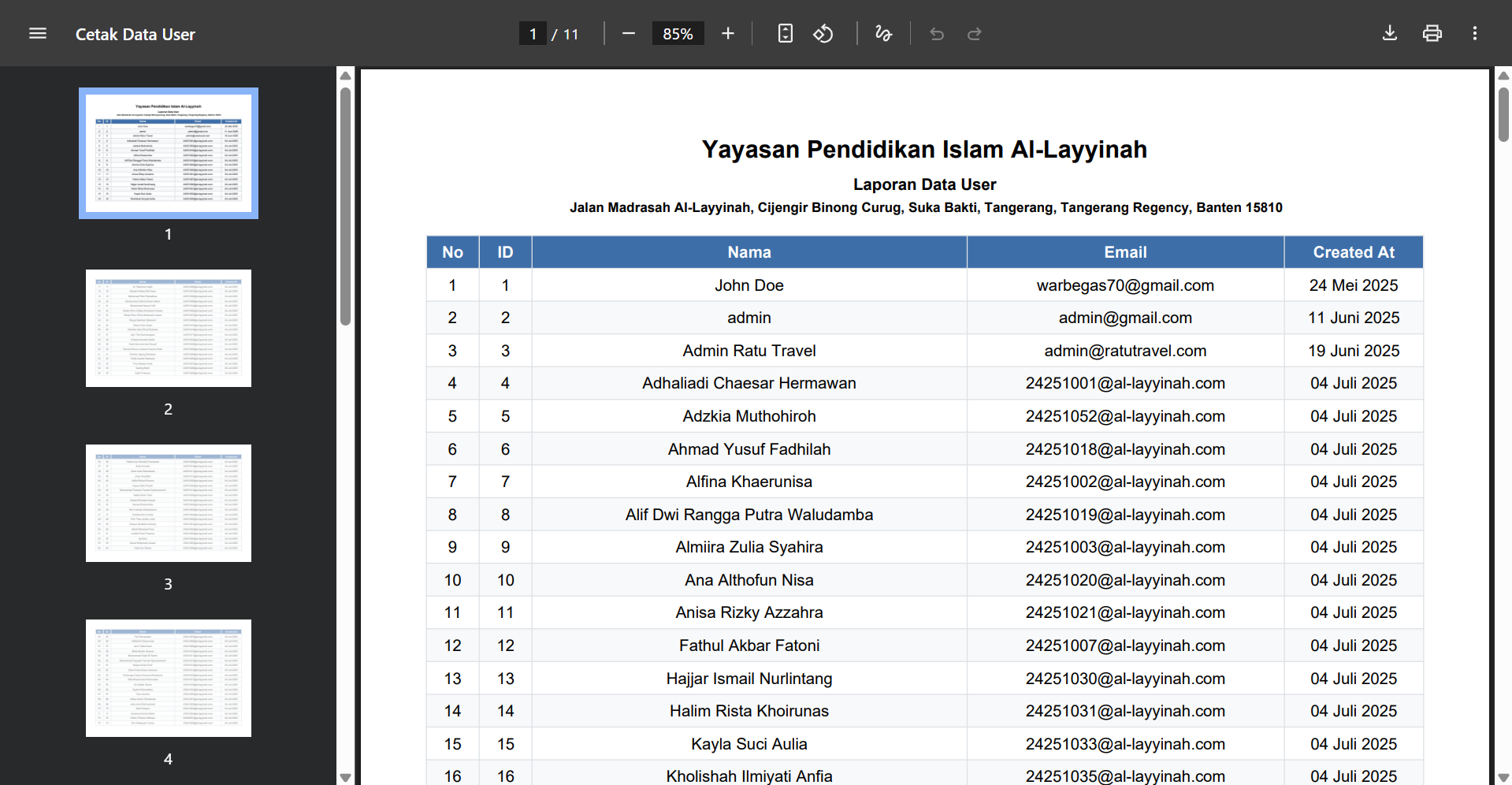
Task: Undo the last annotation
Action: [x=937, y=33]
